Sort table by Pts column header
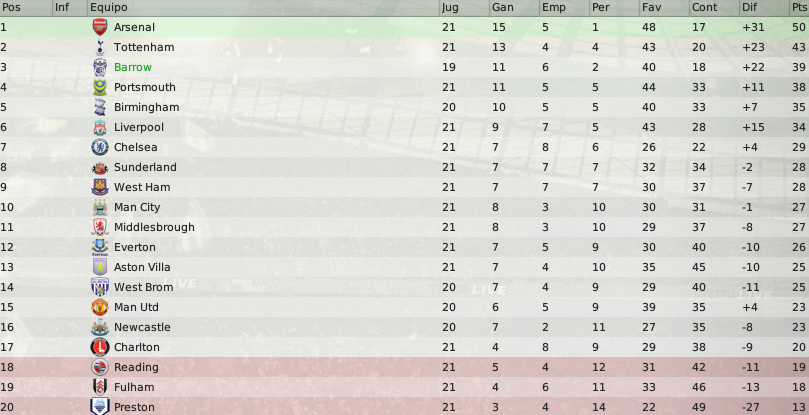The width and height of the screenshot is (809, 415). point(800,8)
